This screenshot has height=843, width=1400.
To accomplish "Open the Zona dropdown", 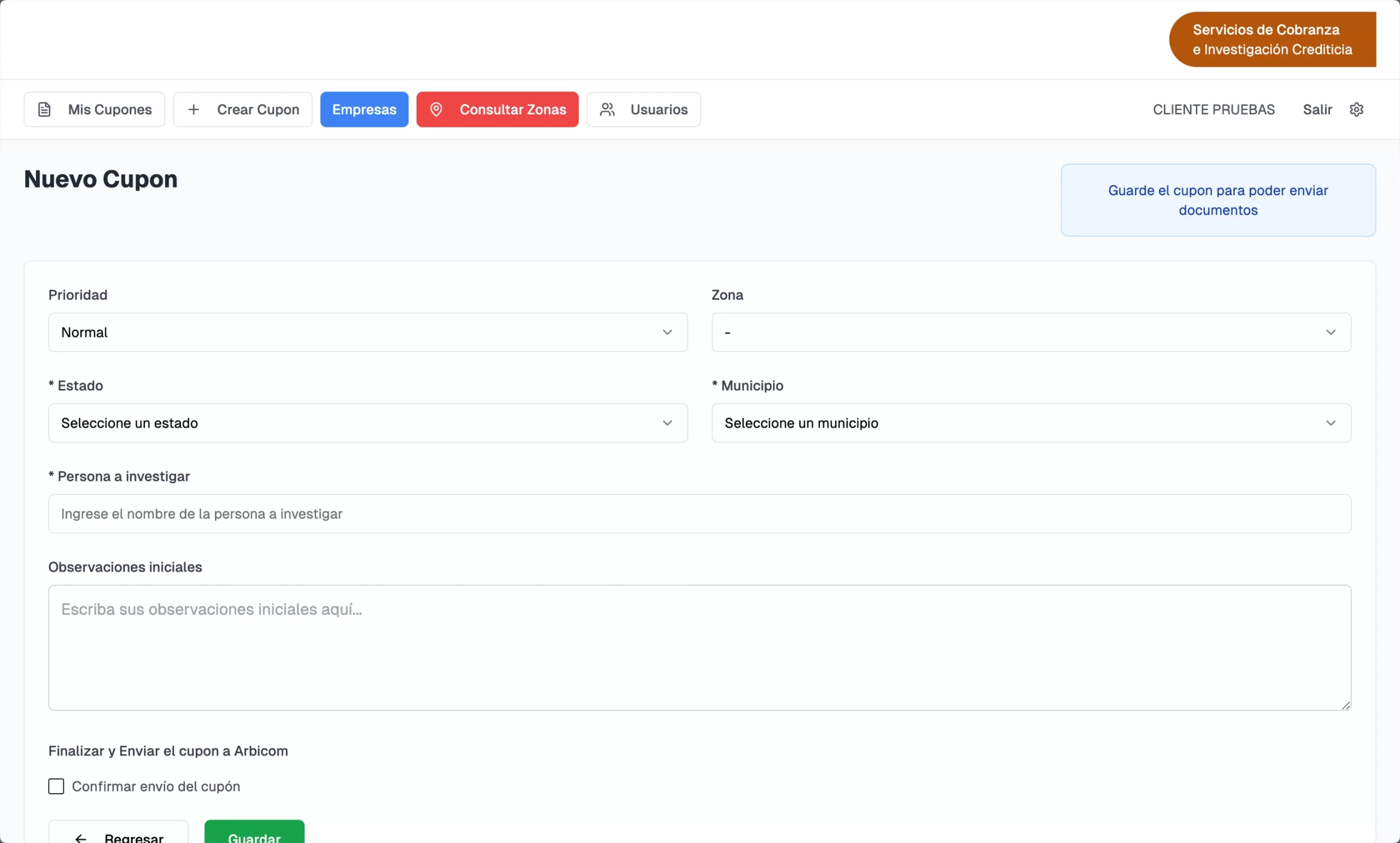I will pos(1030,332).
